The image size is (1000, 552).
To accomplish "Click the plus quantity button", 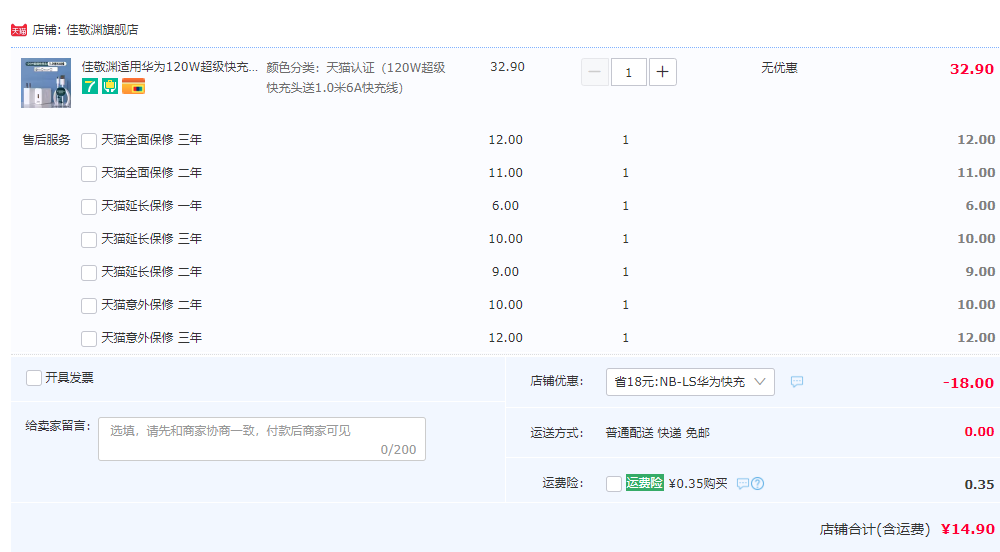I will [663, 72].
